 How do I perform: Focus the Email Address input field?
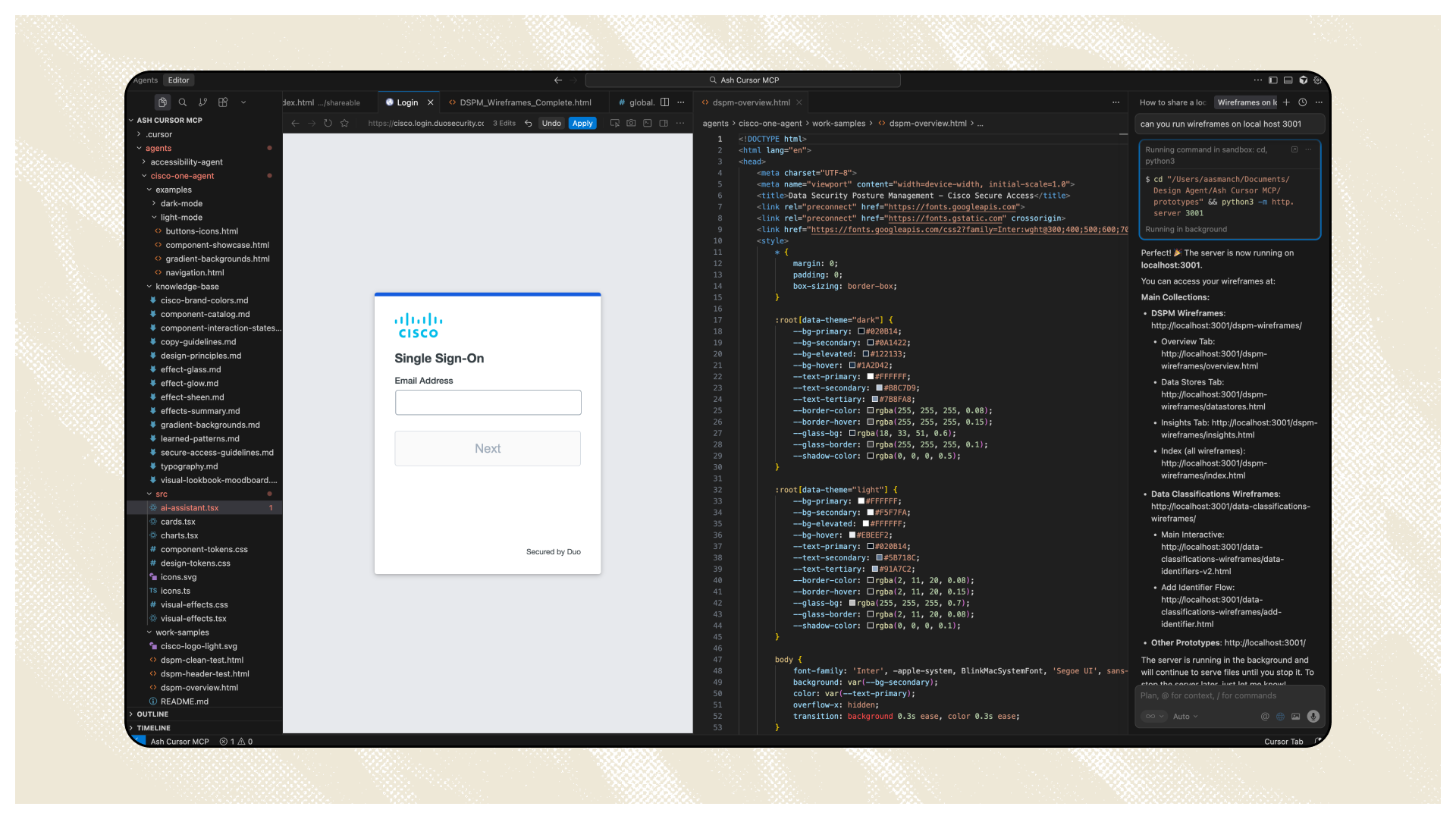tap(488, 403)
